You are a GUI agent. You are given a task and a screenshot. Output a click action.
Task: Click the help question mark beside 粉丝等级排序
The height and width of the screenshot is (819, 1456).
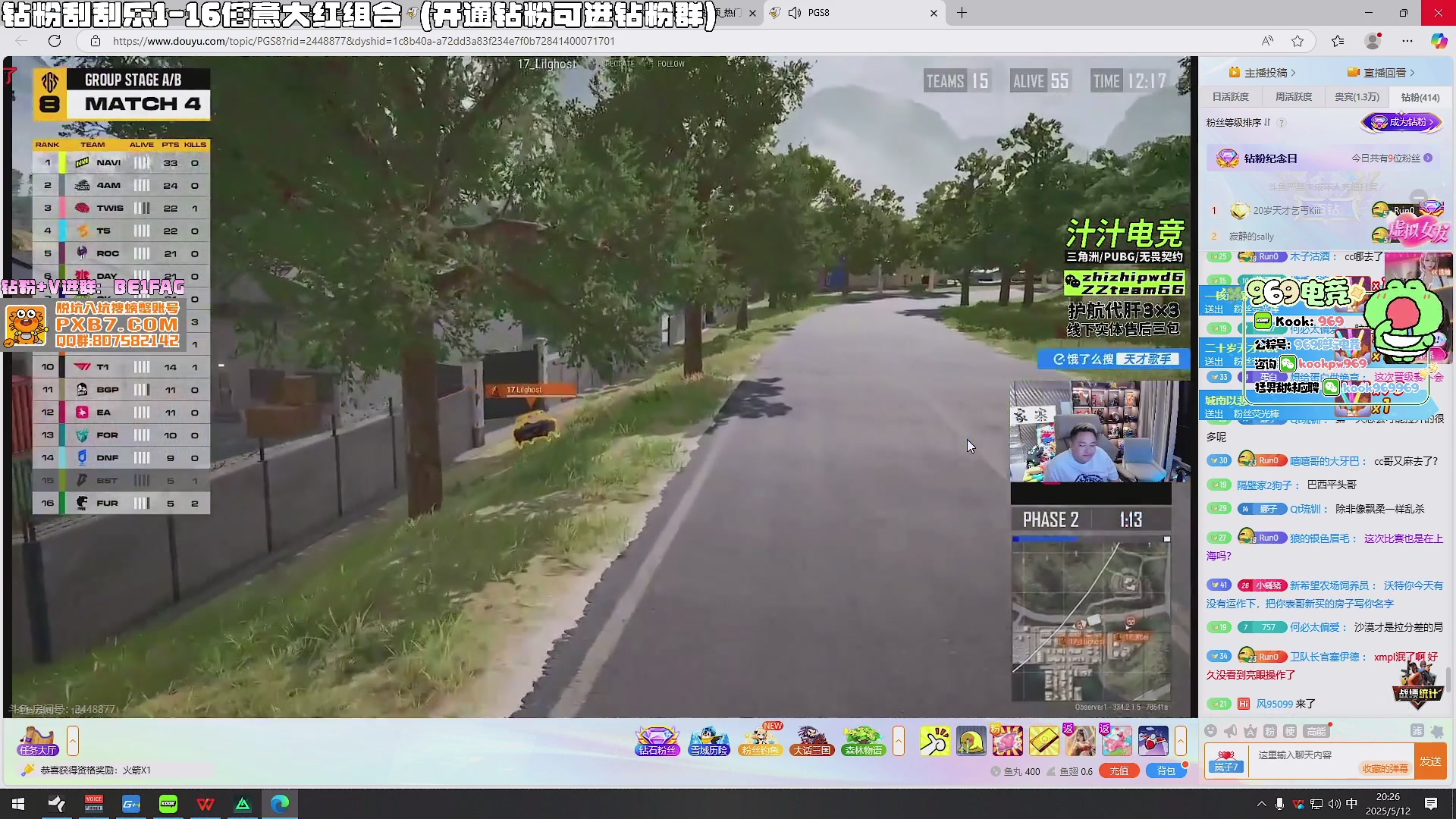tap(1282, 123)
